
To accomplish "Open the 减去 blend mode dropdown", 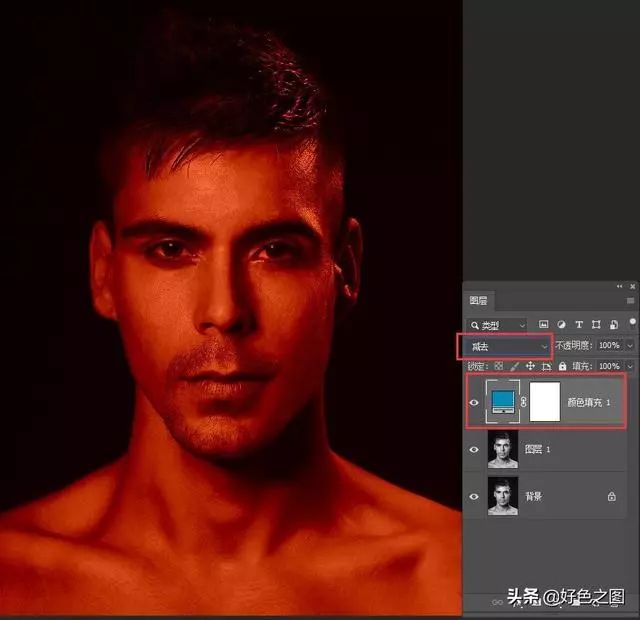I will click(505, 346).
